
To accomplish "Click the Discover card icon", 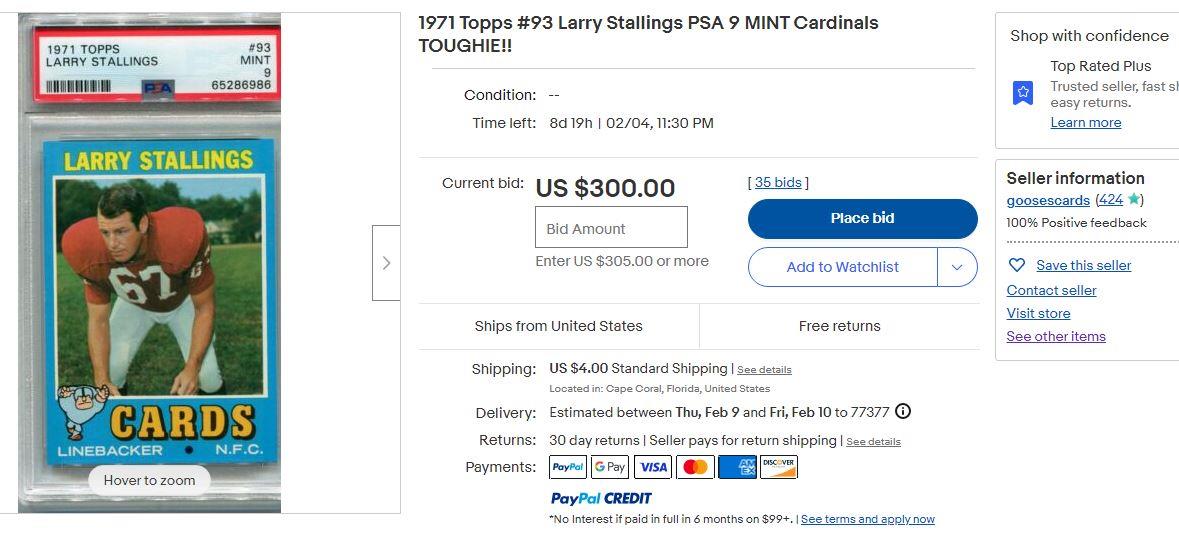I will (x=779, y=467).
